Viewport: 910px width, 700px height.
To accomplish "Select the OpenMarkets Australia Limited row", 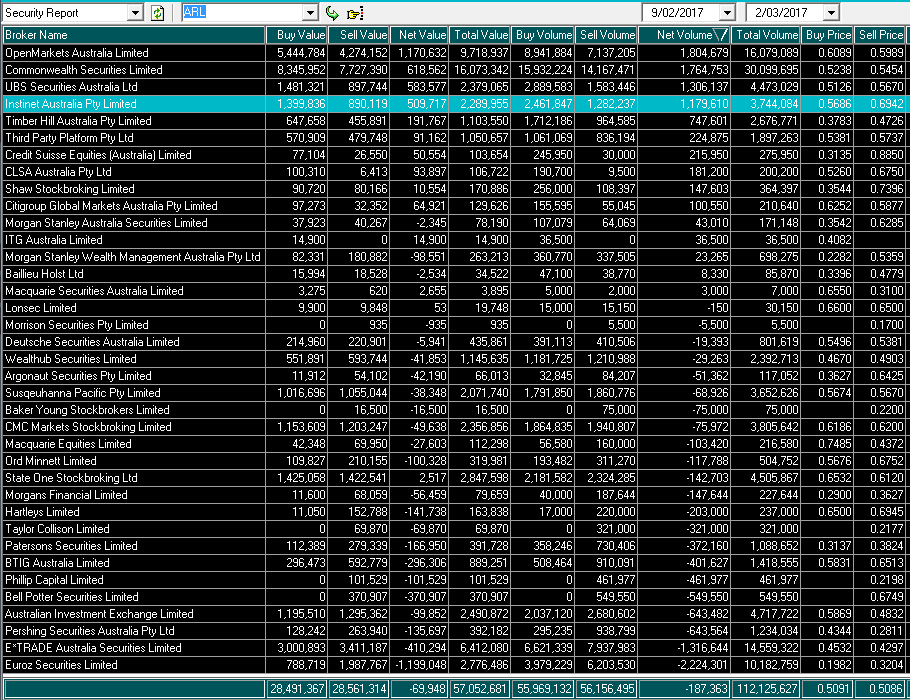I will (454, 53).
